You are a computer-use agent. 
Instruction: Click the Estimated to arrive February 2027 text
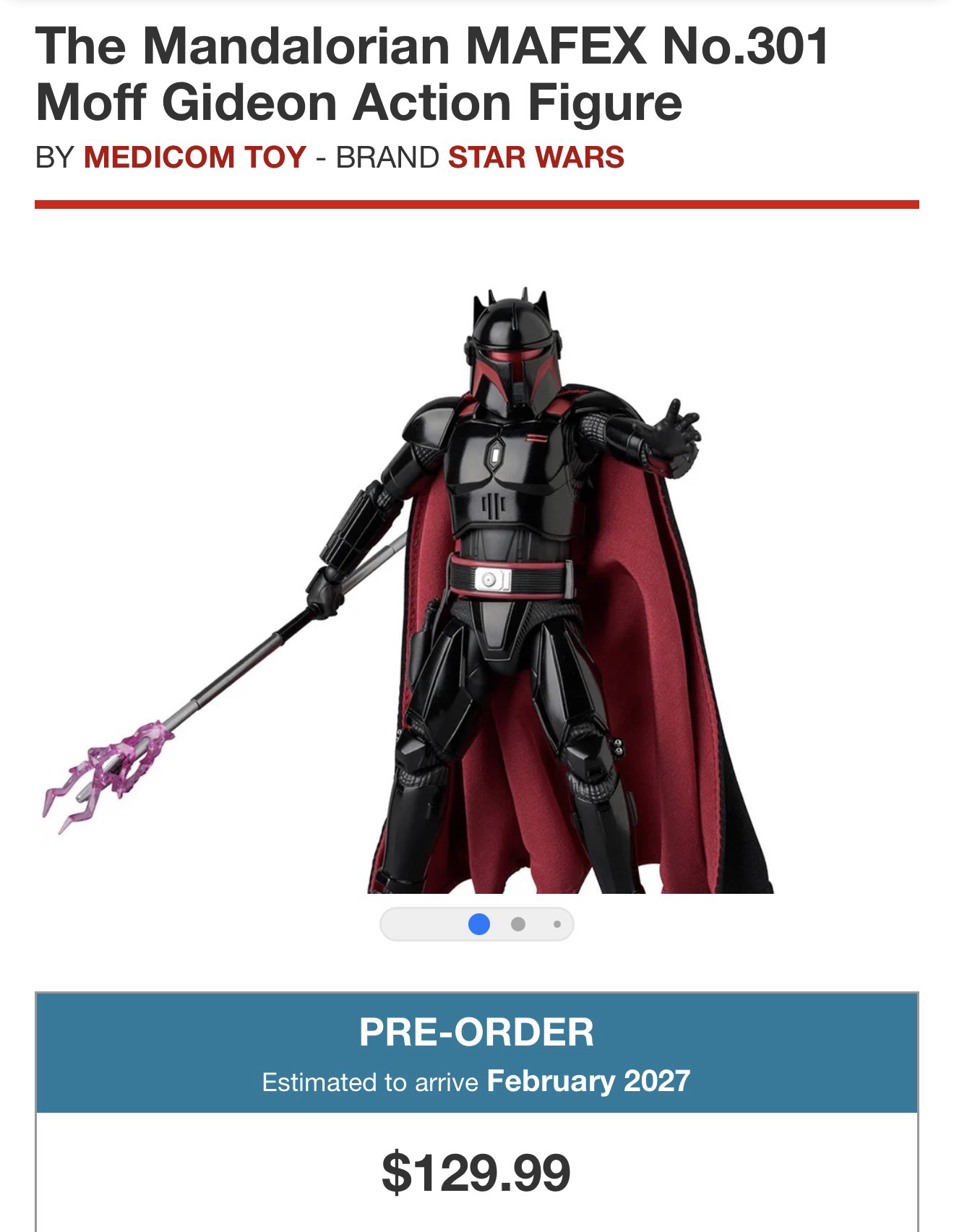476,1081
